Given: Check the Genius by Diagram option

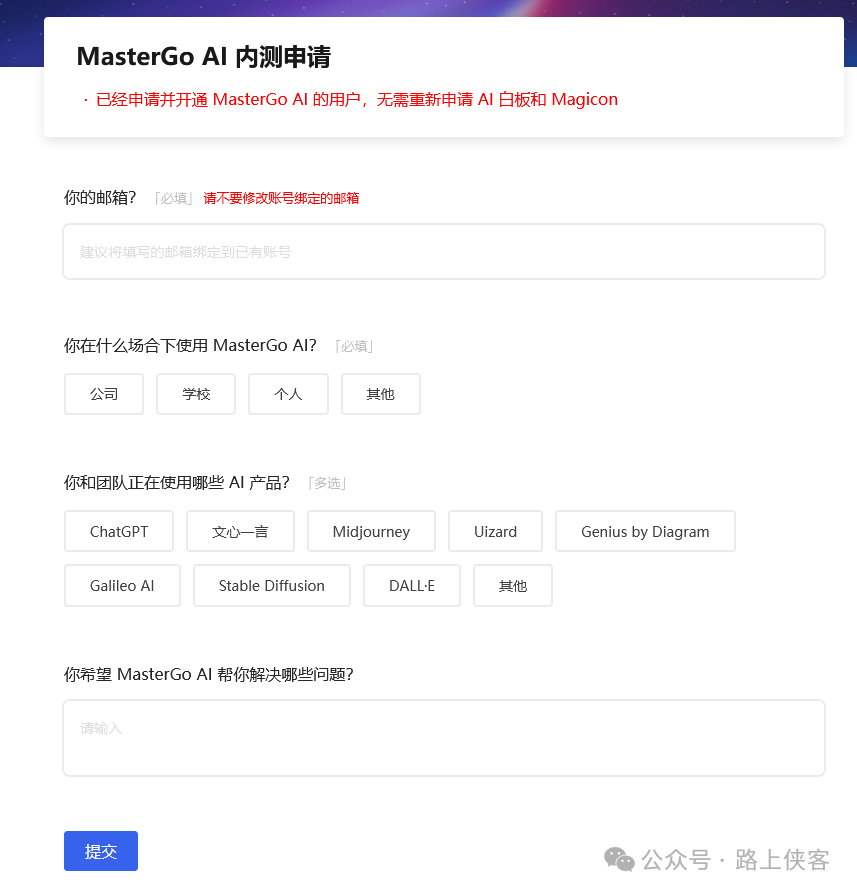Looking at the screenshot, I should click(645, 531).
